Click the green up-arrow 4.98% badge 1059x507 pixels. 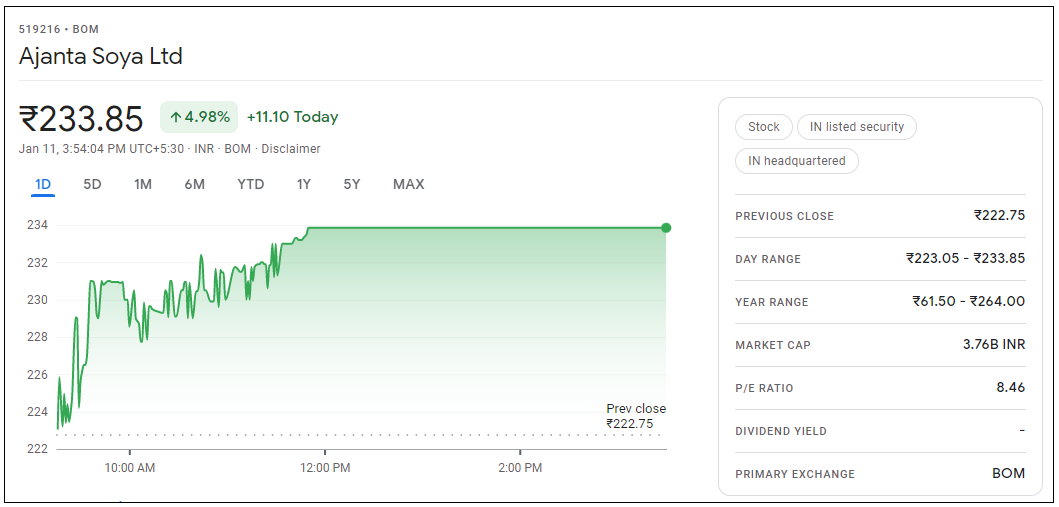pos(199,117)
